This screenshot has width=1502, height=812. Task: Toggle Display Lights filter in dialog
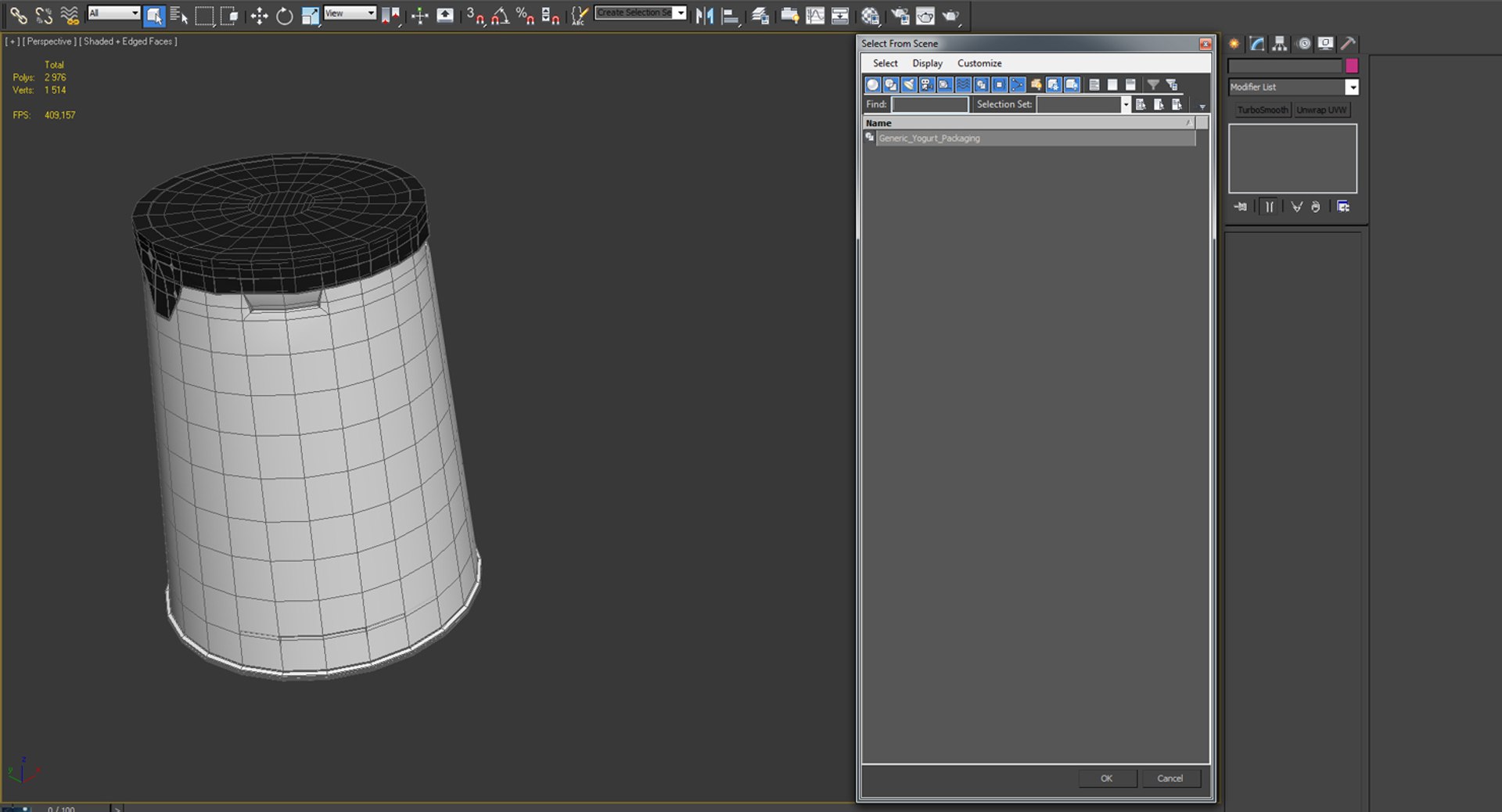(909, 84)
